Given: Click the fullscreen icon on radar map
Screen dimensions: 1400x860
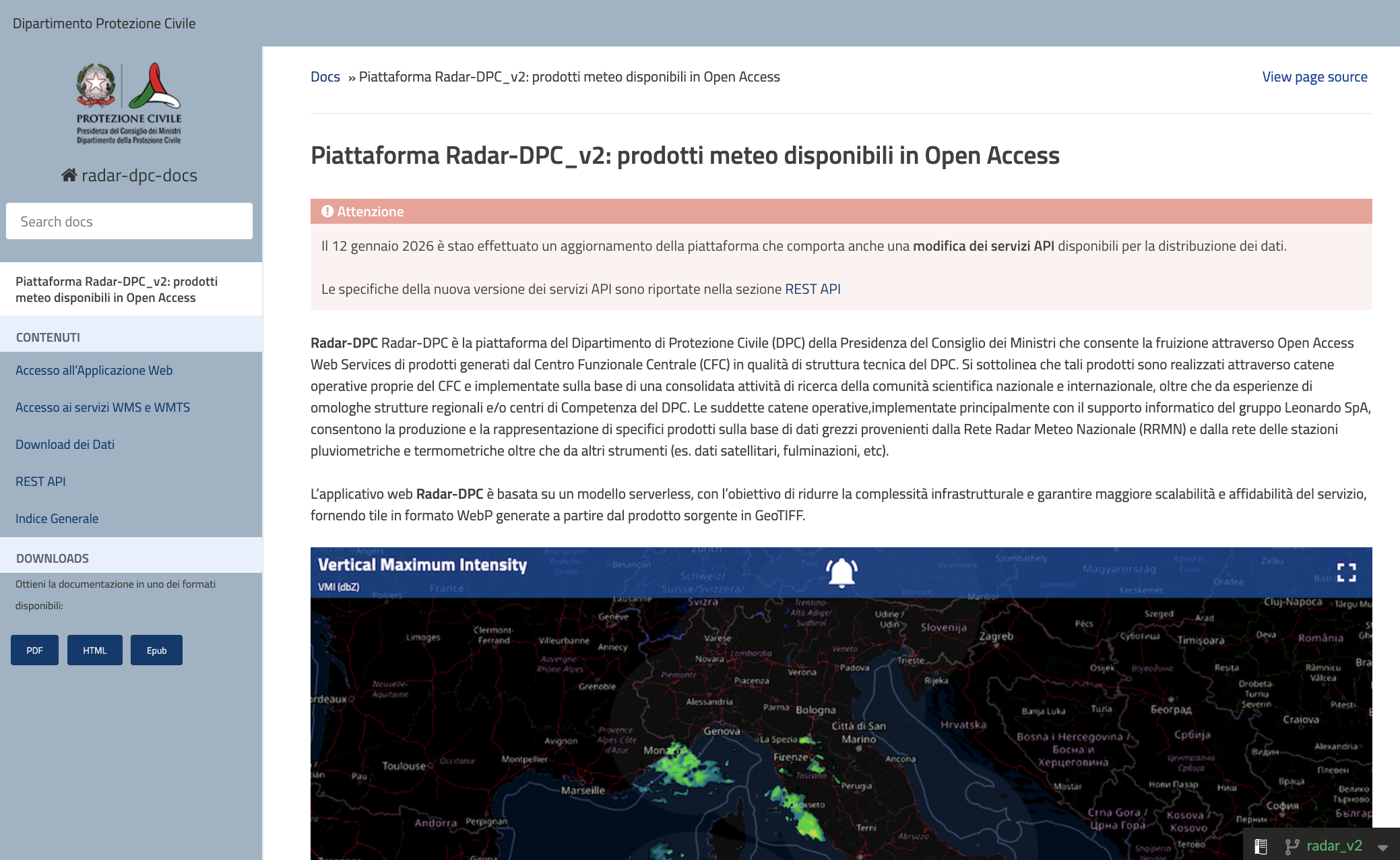Looking at the screenshot, I should pos(1346,573).
